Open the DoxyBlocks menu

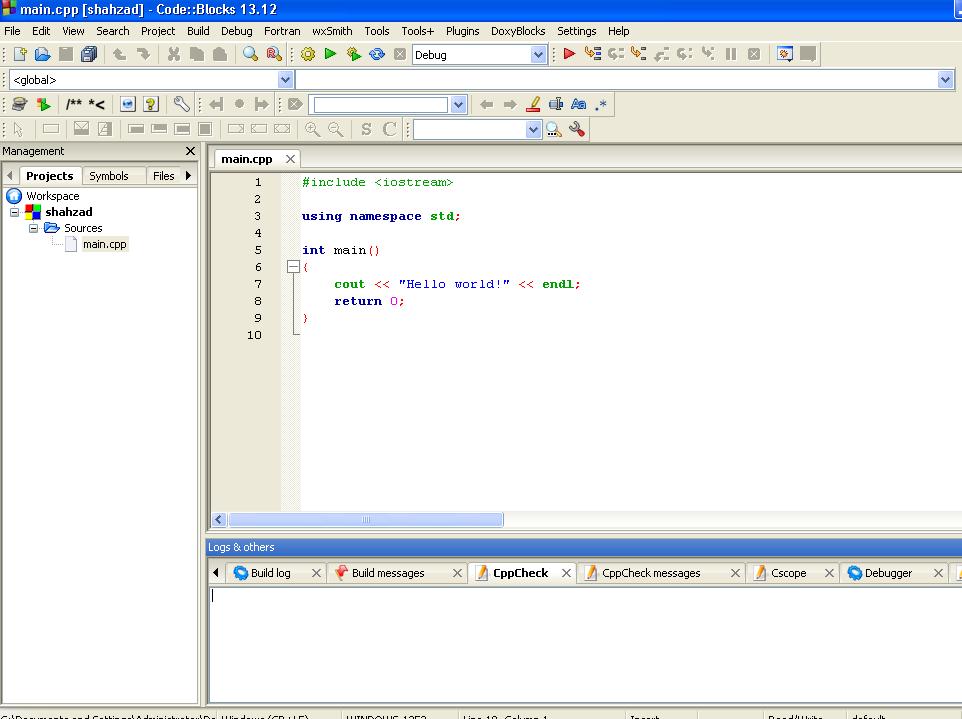518,31
